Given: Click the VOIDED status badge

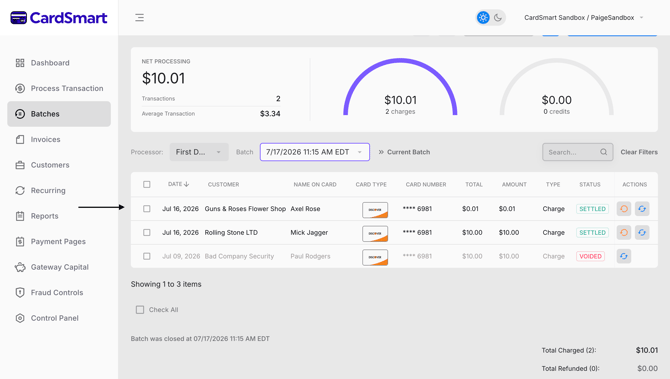Looking at the screenshot, I should pyautogui.click(x=591, y=256).
